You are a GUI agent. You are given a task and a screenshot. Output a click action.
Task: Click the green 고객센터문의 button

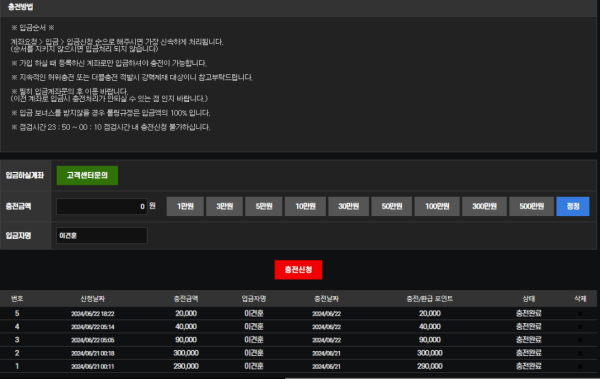point(87,175)
